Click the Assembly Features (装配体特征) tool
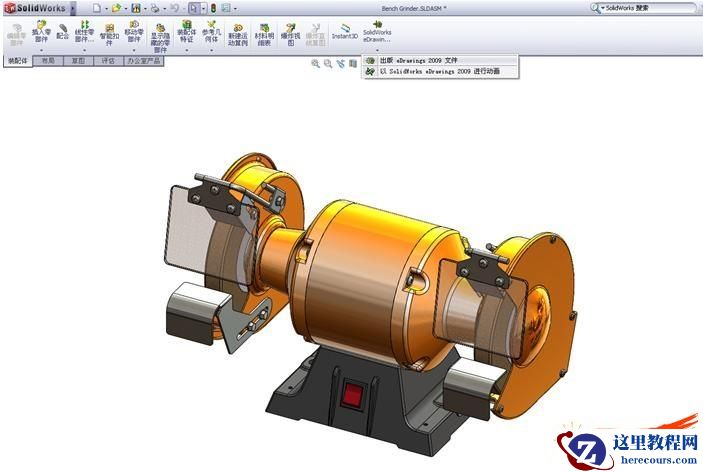 tap(187, 32)
